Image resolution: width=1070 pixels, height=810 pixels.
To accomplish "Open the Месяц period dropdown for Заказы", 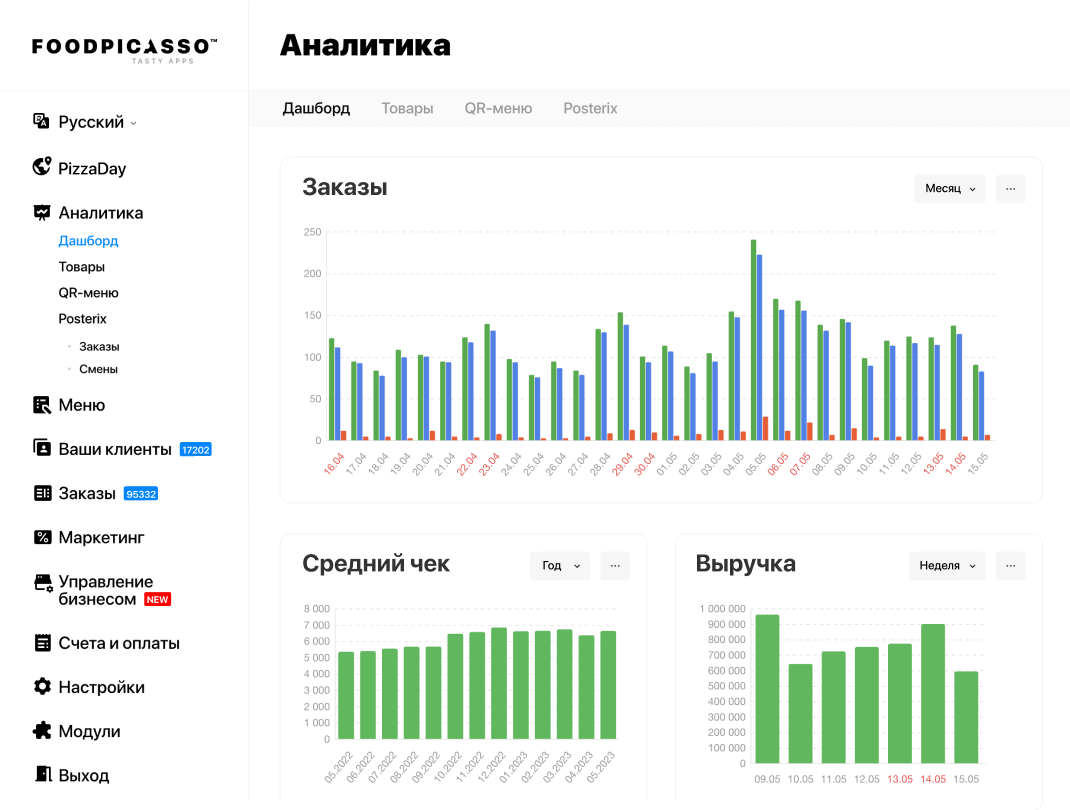I will coord(949,189).
